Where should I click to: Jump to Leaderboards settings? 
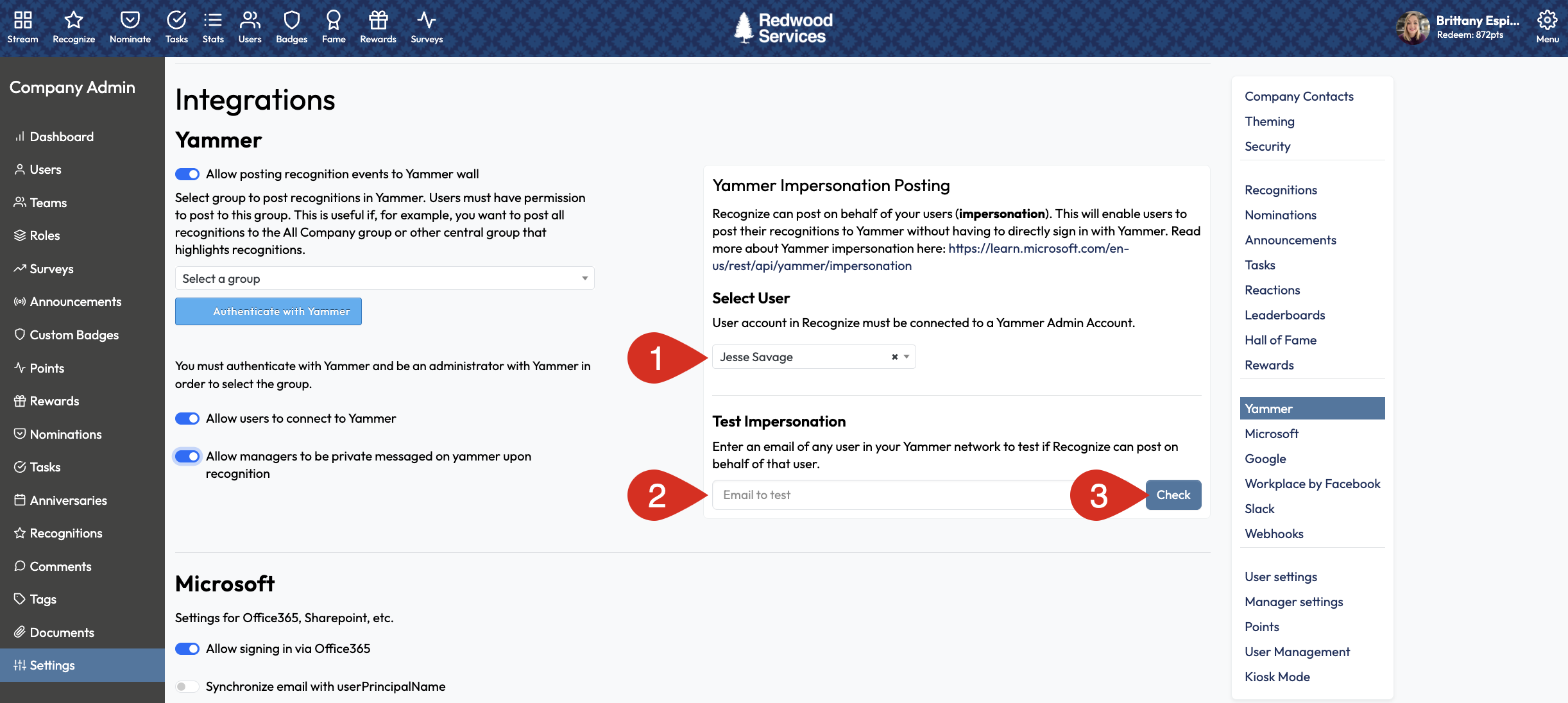tap(1285, 315)
